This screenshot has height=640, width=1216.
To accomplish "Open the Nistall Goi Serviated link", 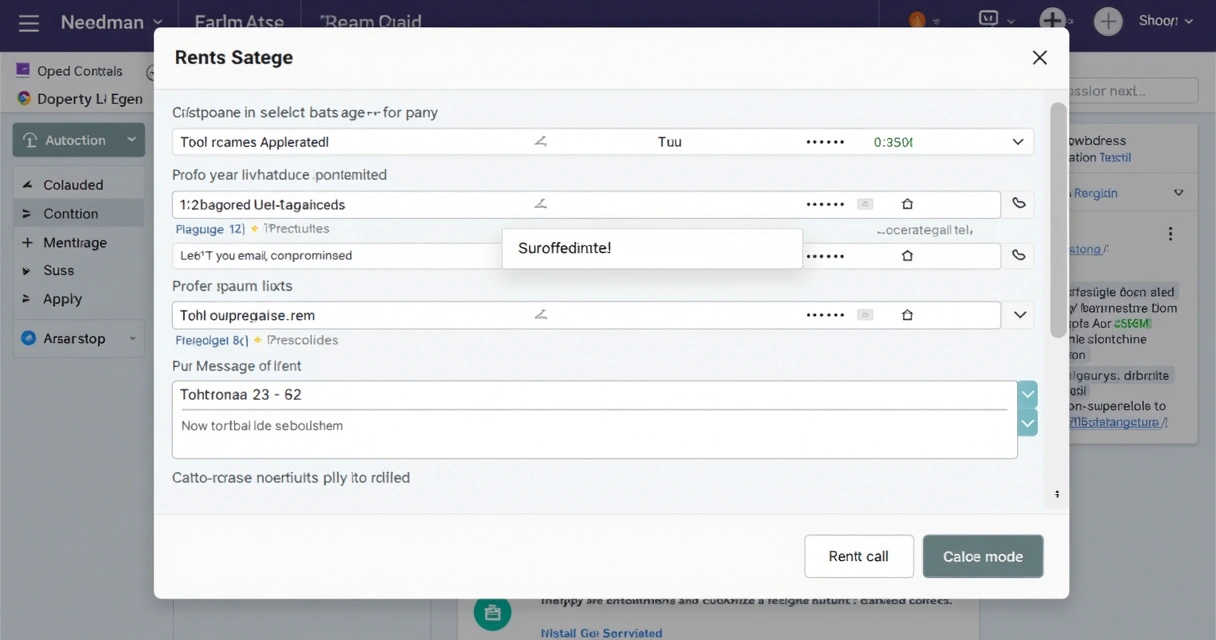I will point(601,633).
